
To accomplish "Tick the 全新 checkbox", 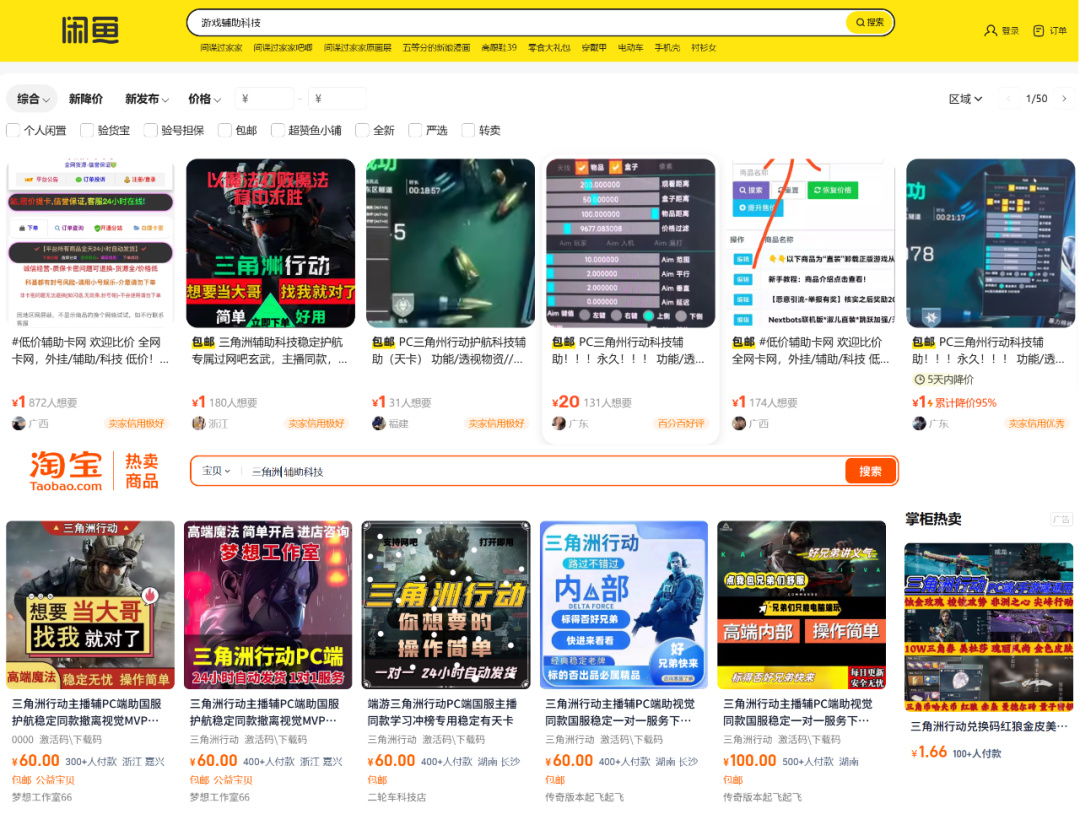I will [362, 130].
